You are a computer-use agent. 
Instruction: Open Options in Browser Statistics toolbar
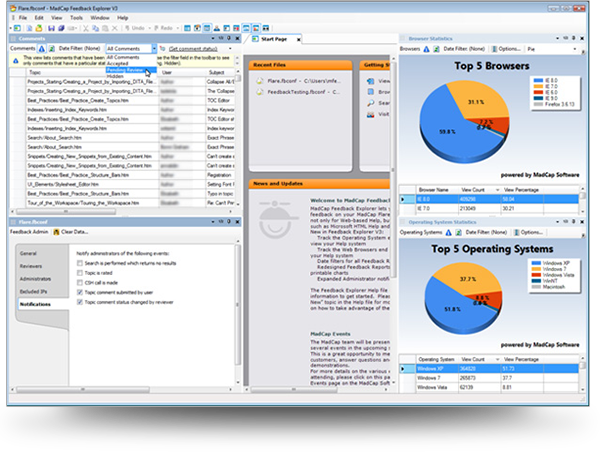pos(506,49)
